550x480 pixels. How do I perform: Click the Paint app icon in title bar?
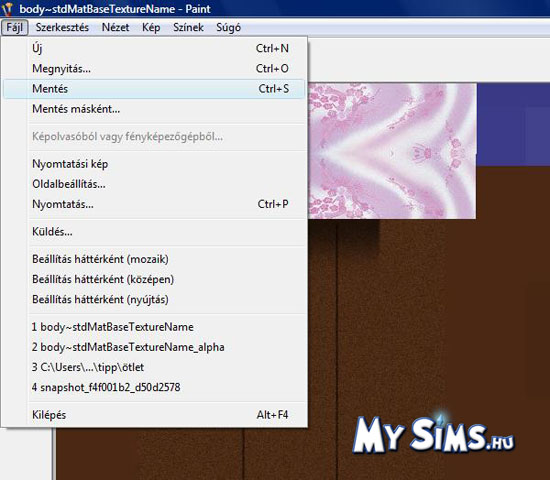pos(7,8)
